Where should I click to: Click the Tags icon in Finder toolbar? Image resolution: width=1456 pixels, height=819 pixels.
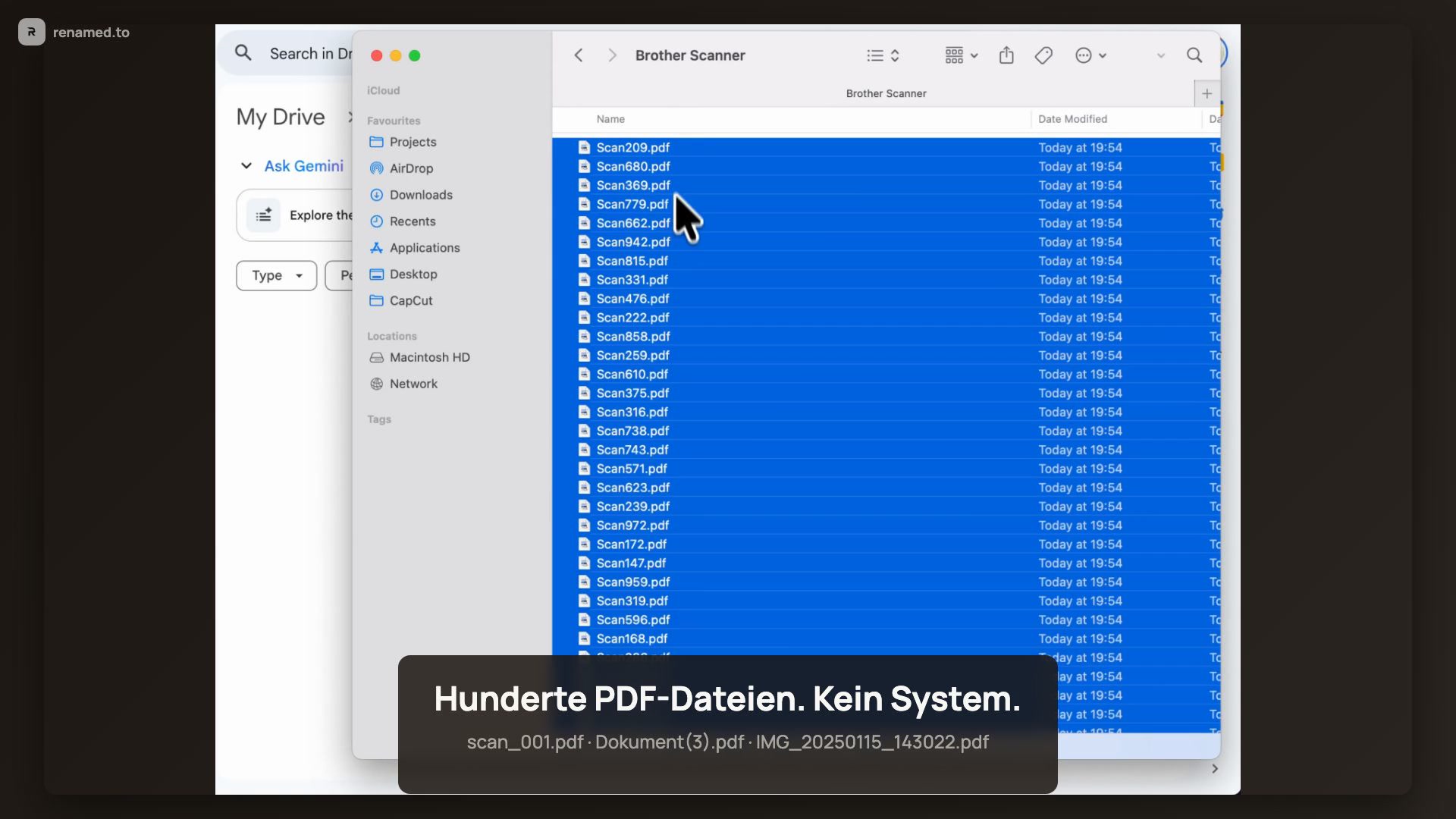point(1043,55)
